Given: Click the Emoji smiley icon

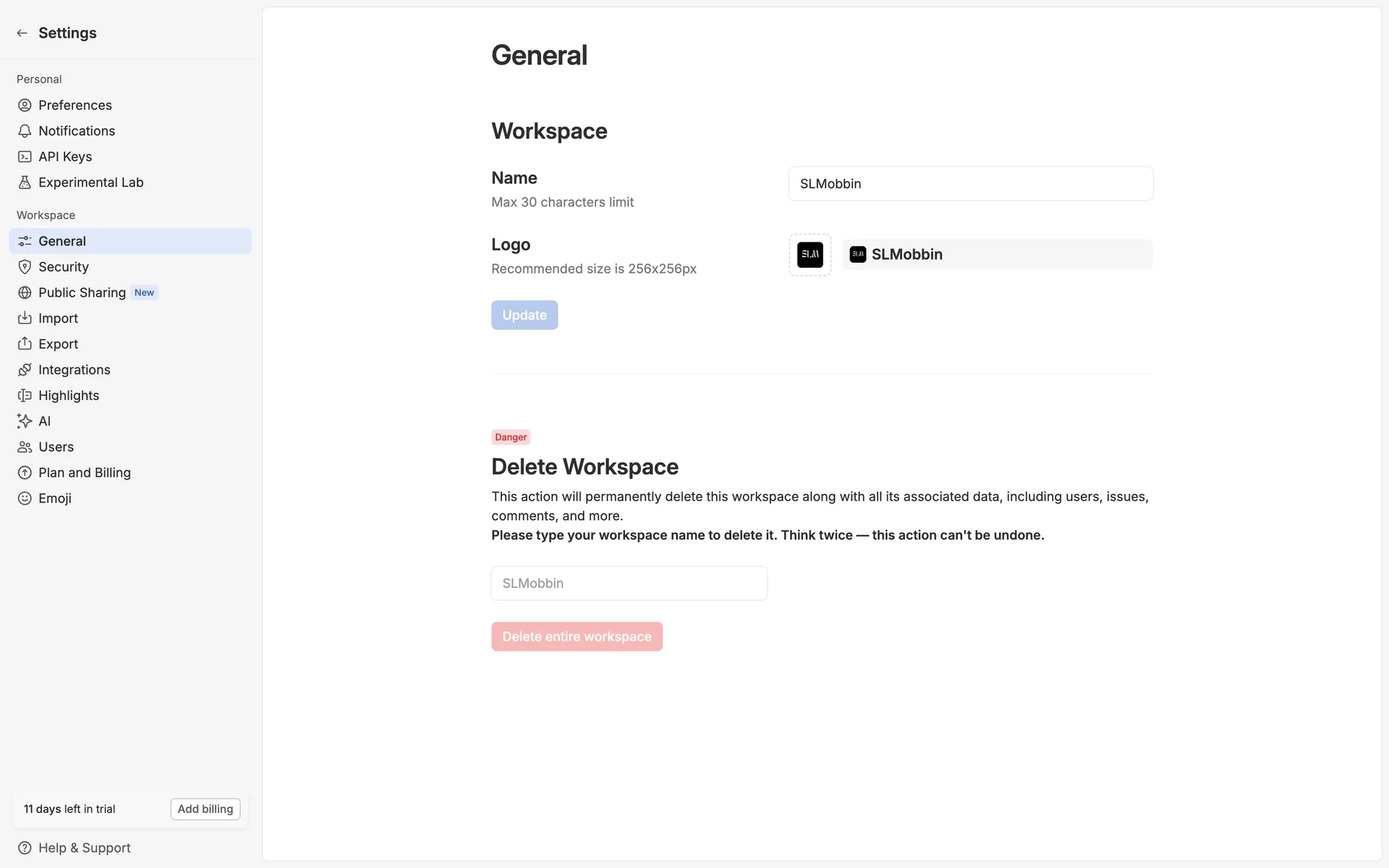Looking at the screenshot, I should pyautogui.click(x=25, y=498).
